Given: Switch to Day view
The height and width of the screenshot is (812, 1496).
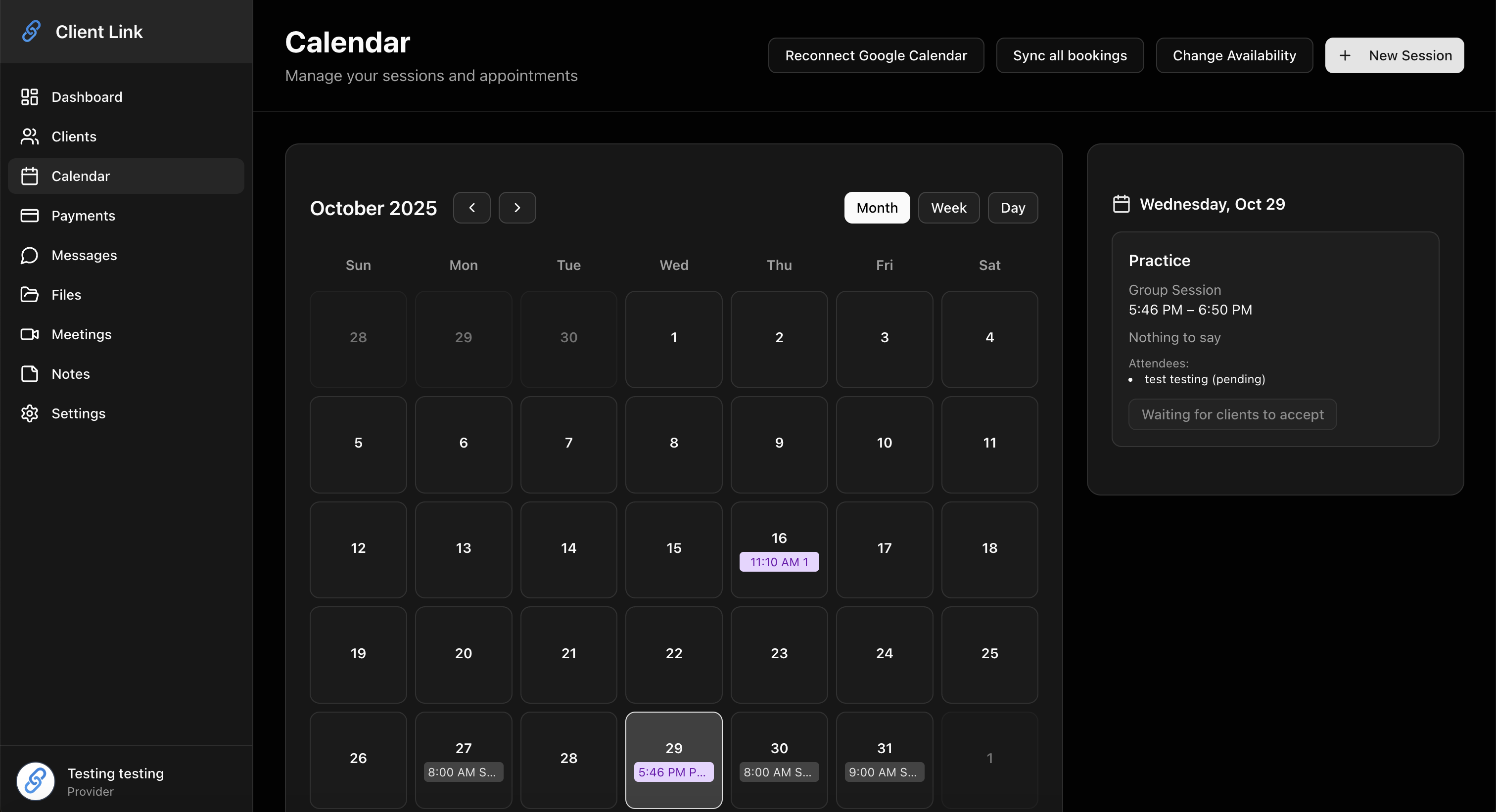Looking at the screenshot, I should (x=1012, y=208).
